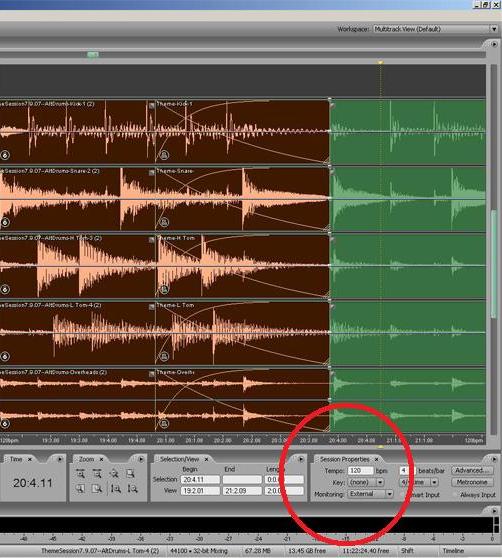This screenshot has height=558, width=502.
Task: Open Zoom panel options menu arrow
Action: point(141,459)
